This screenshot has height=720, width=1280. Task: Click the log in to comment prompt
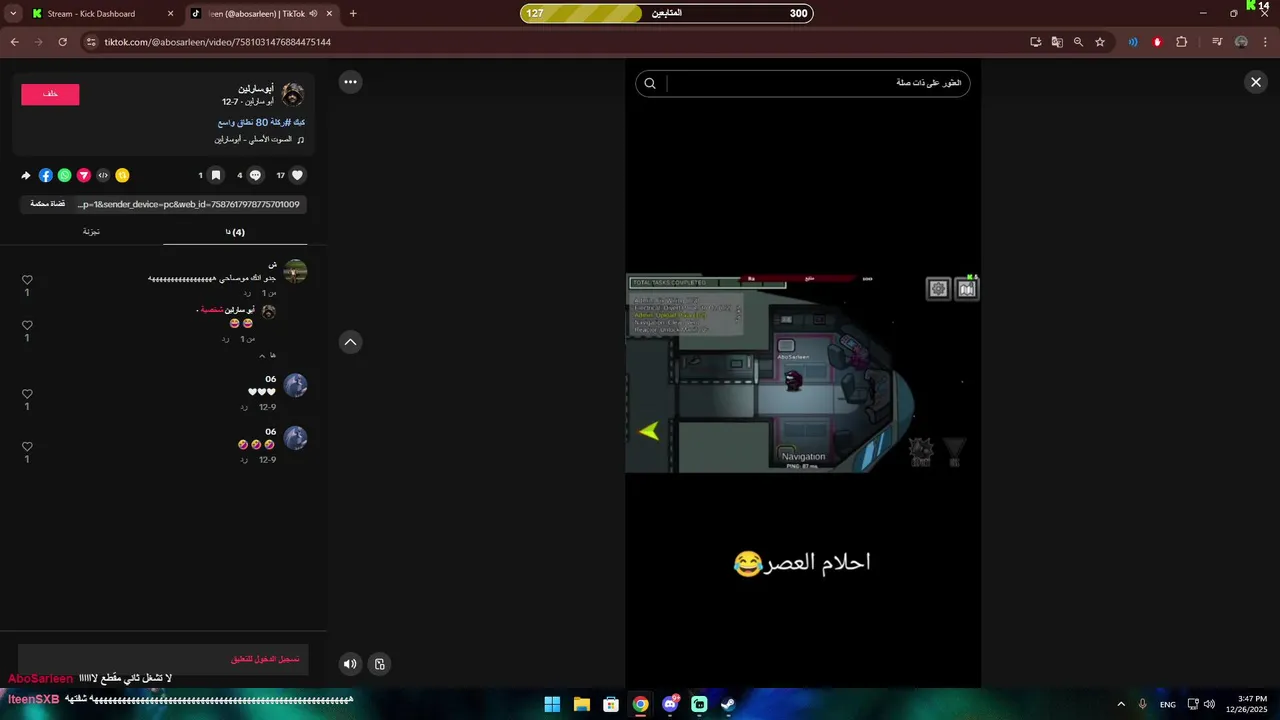click(265, 660)
